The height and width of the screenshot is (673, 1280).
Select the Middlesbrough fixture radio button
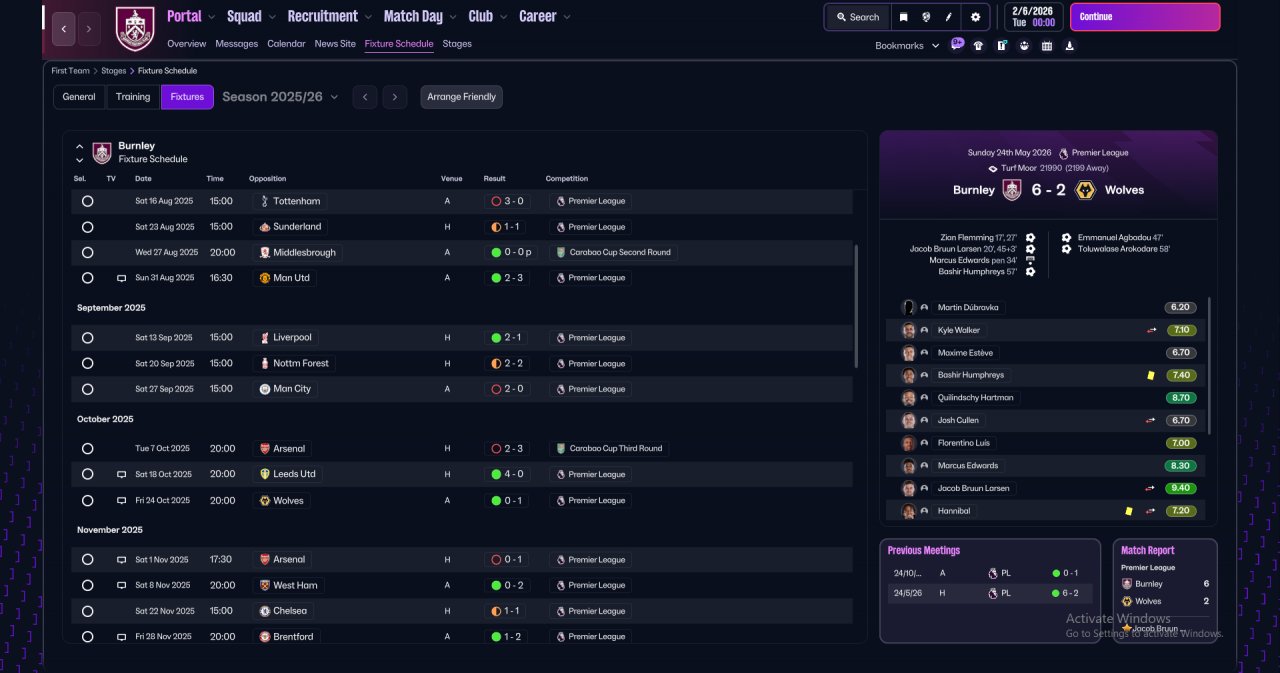[x=87, y=253]
